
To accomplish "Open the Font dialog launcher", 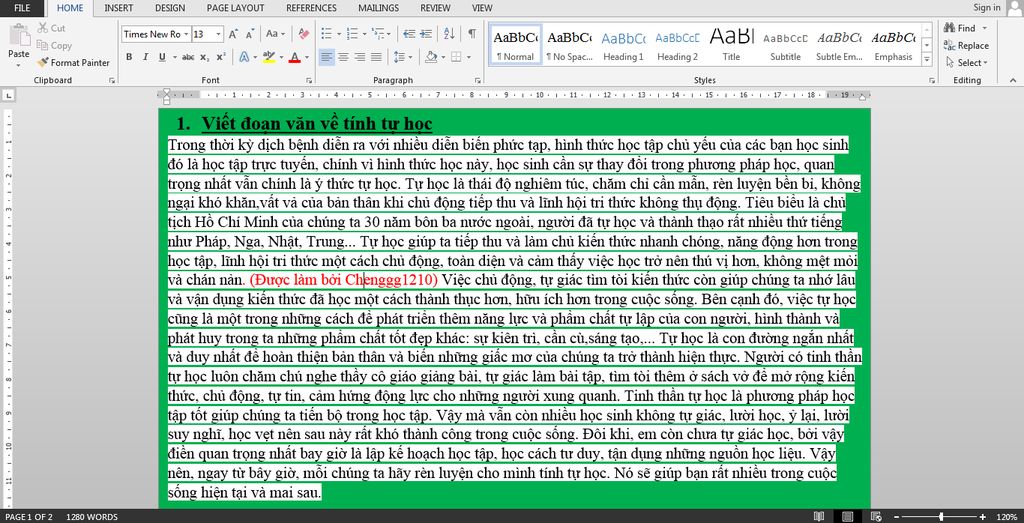I will pyautogui.click(x=308, y=80).
